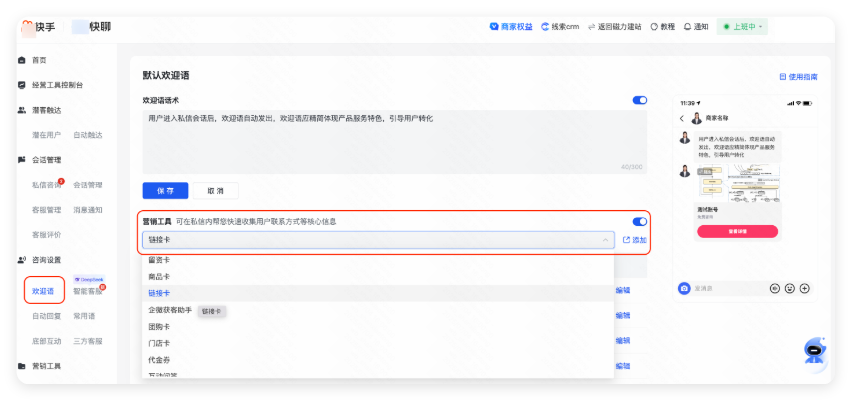Image resolution: width=851 pixels, height=400 pixels.
Task: Click the 通知 bell icon
Action: [x=688, y=27]
